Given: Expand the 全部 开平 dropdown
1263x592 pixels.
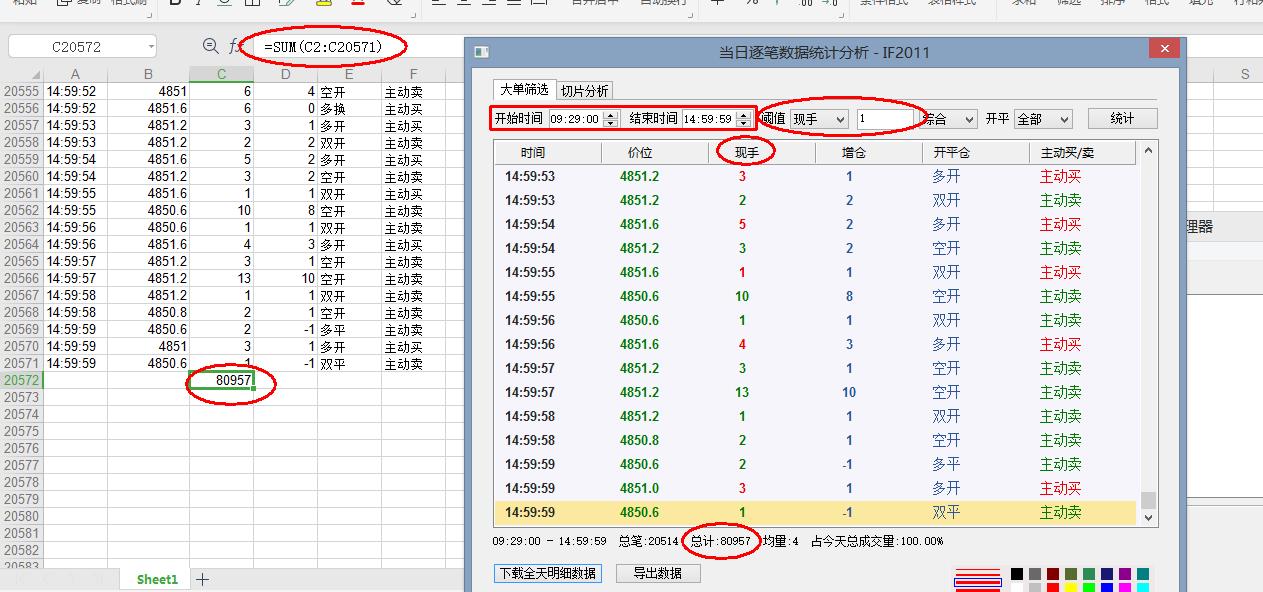Looking at the screenshot, I should click(x=1043, y=119).
